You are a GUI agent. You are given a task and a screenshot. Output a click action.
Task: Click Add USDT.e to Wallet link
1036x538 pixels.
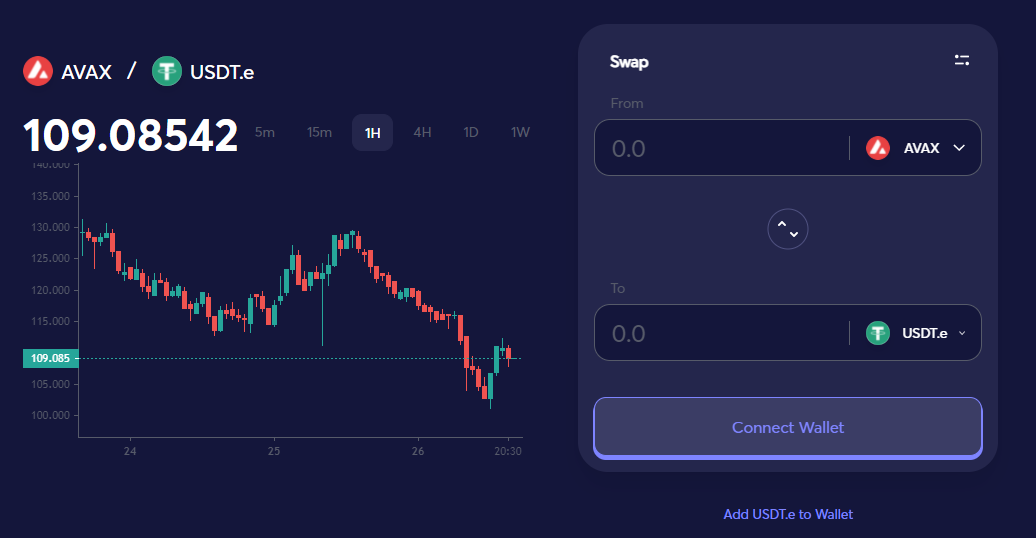[788, 514]
